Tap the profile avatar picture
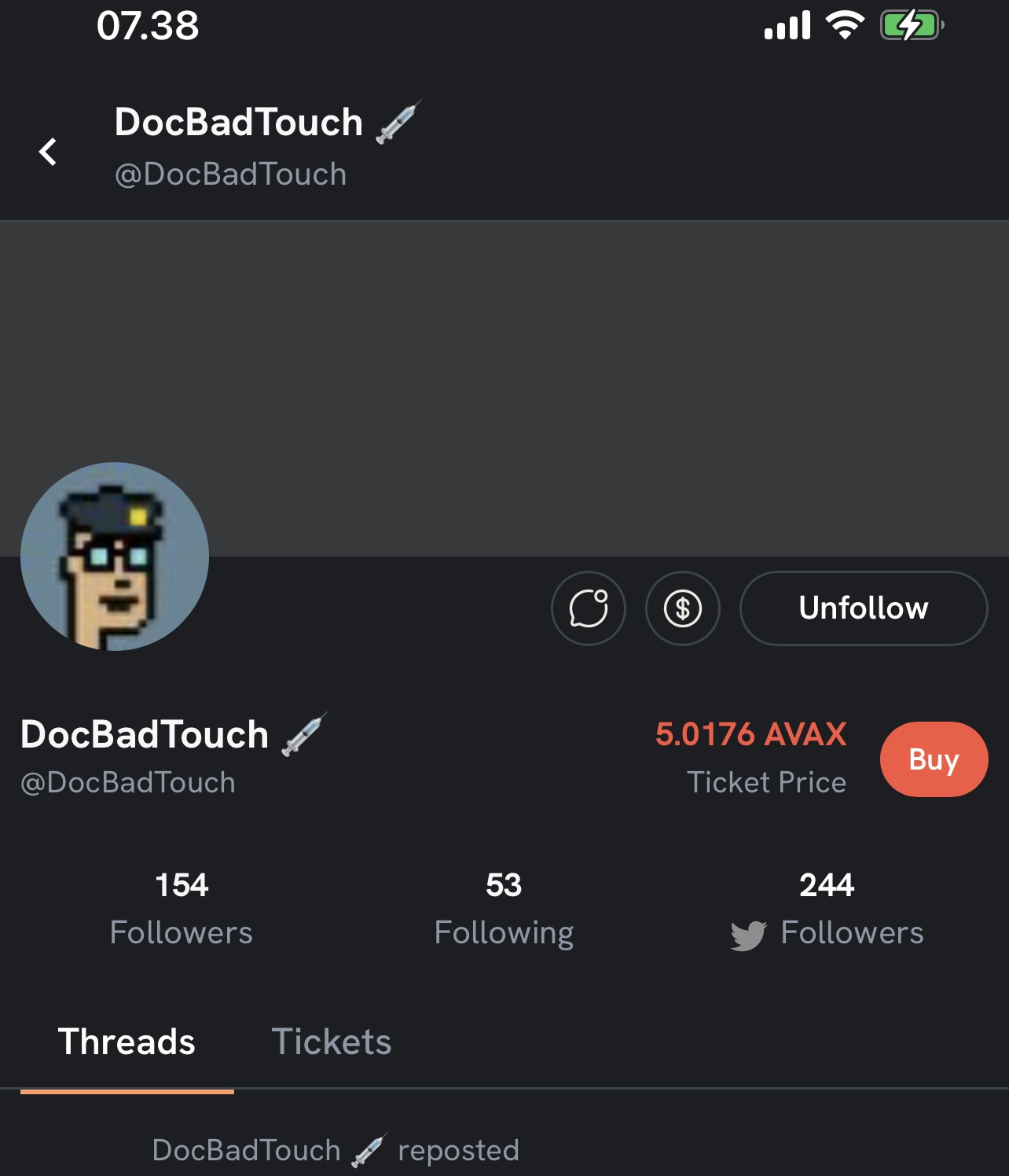 point(115,557)
